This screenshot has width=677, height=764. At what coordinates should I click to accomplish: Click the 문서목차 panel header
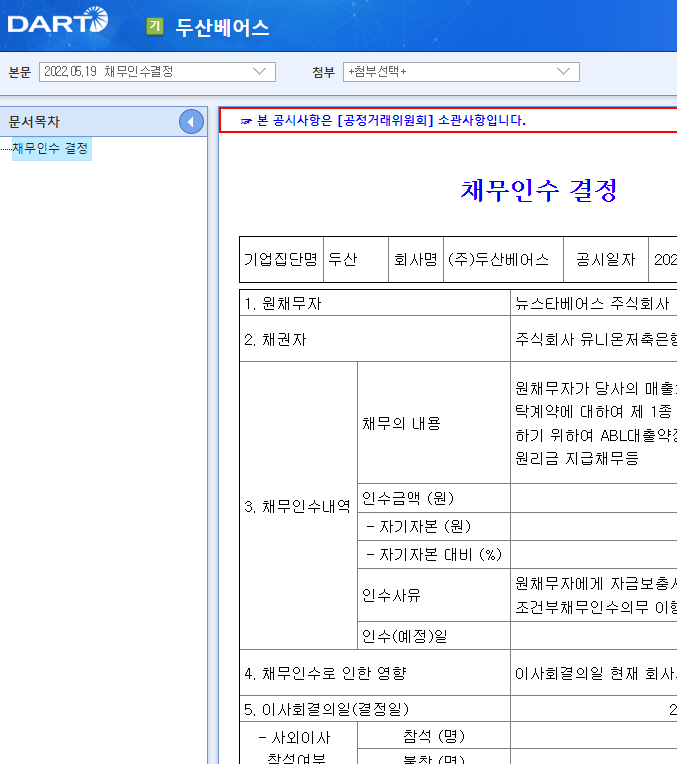(103, 121)
